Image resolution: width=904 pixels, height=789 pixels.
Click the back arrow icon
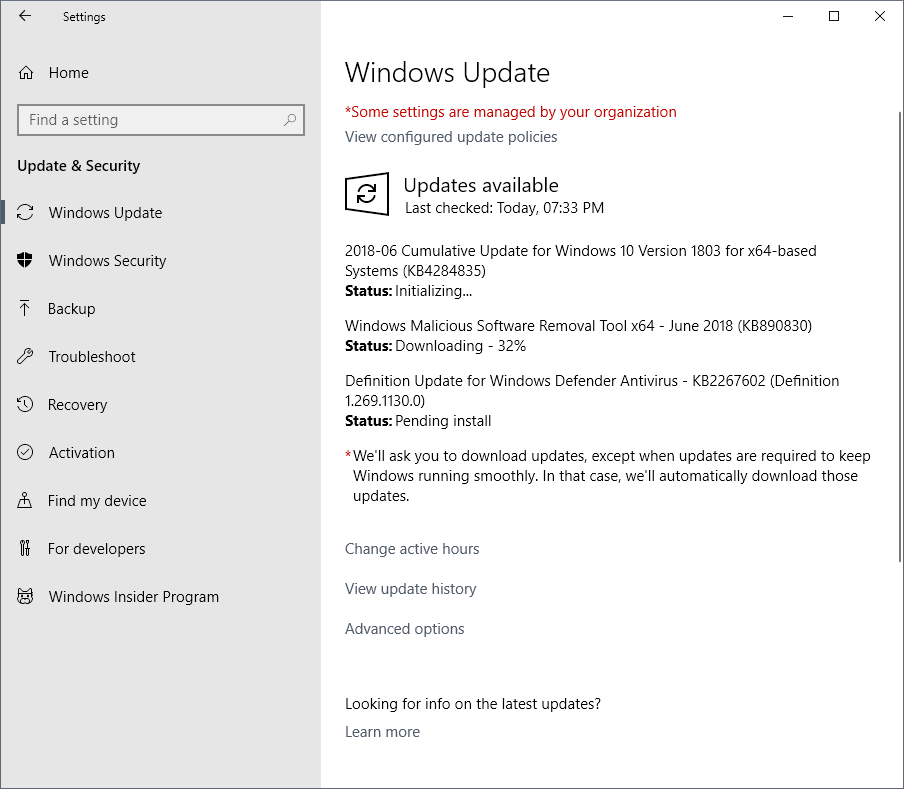click(25, 16)
